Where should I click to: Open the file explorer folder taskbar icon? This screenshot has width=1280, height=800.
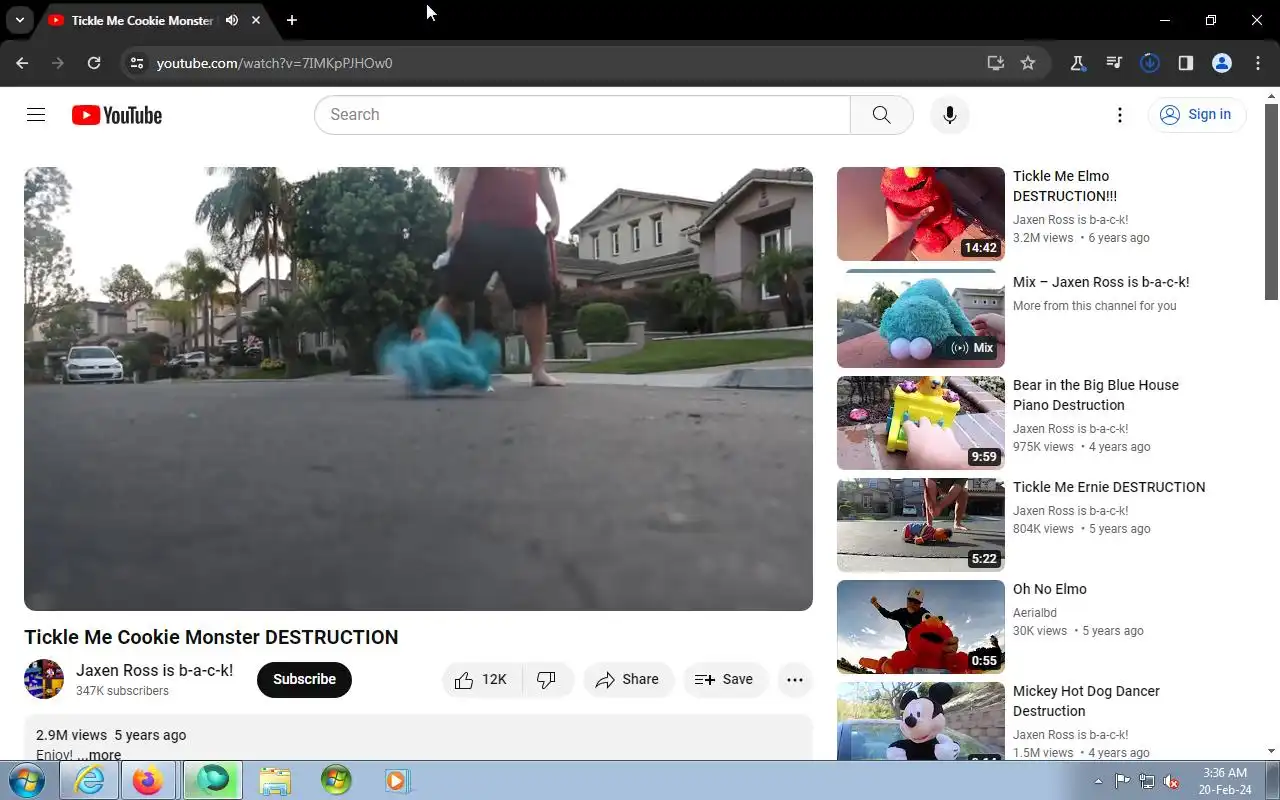click(275, 780)
